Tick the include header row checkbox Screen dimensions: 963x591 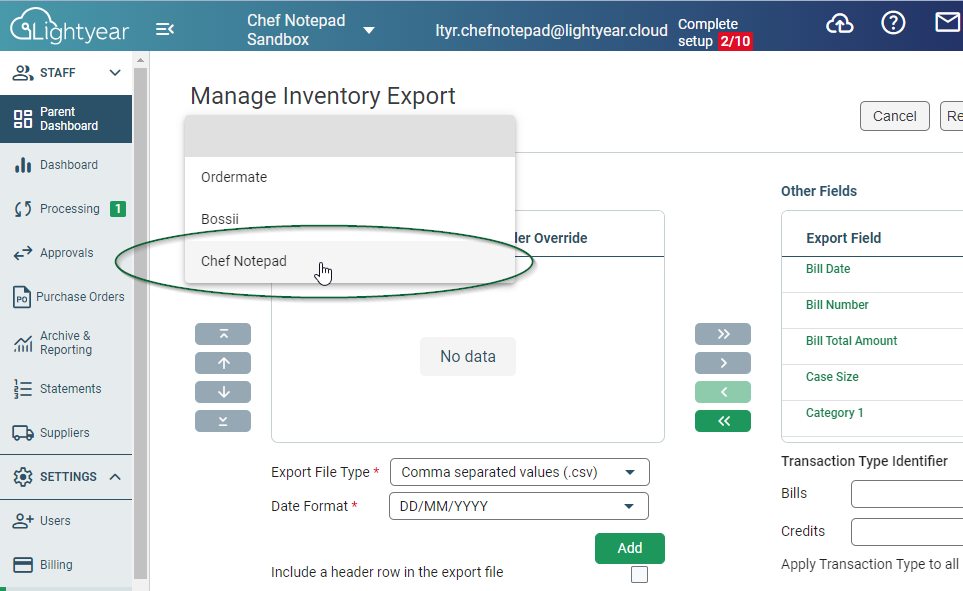tap(639, 574)
